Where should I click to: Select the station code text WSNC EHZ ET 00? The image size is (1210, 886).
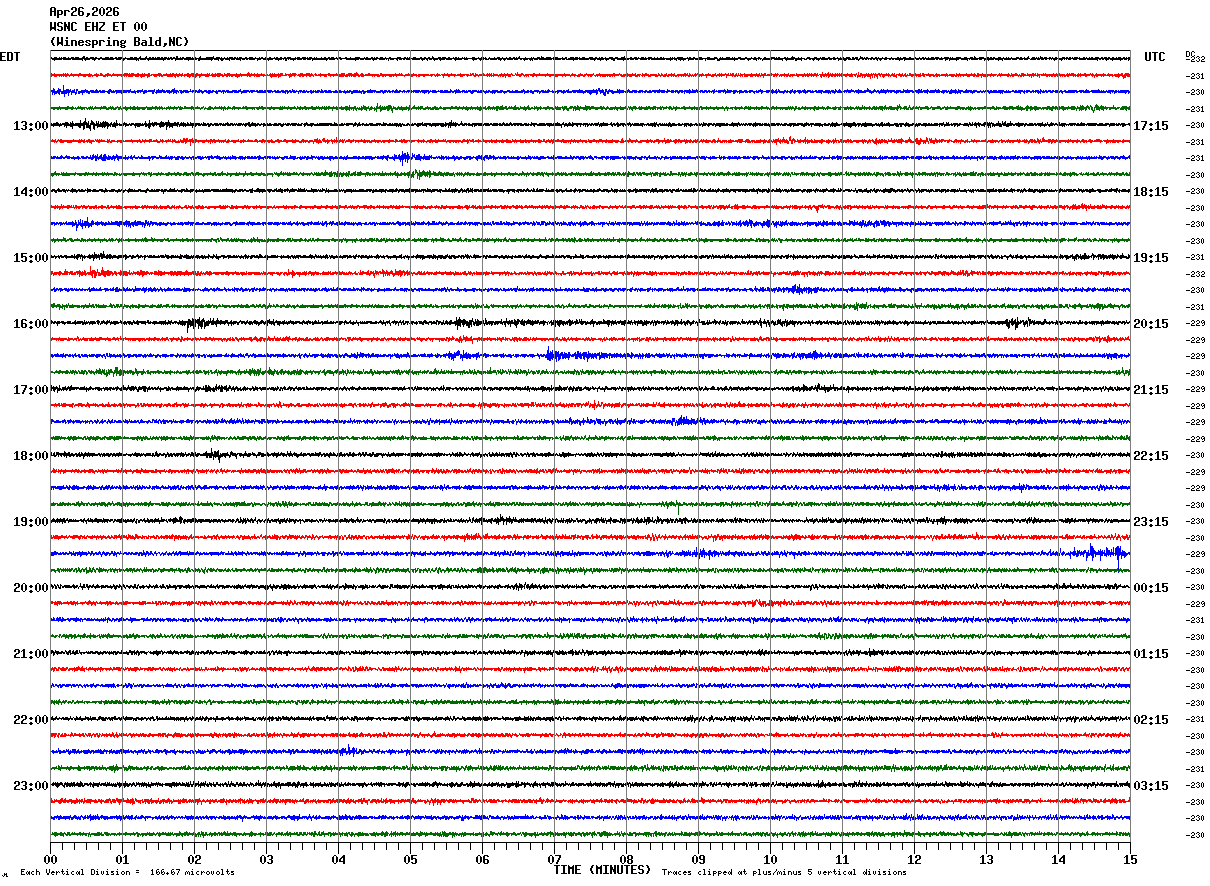pyautogui.click(x=98, y=27)
